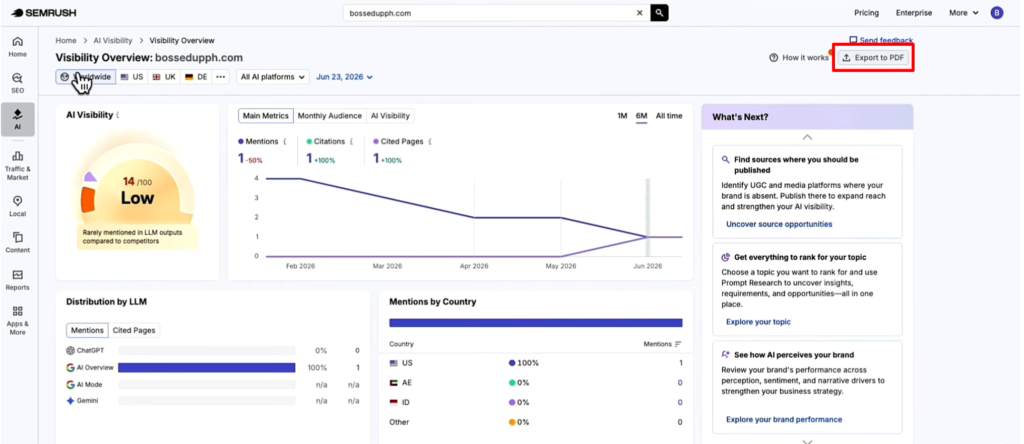This screenshot has width=1024, height=444.
Task: Select the 1M time range
Action: (622, 116)
